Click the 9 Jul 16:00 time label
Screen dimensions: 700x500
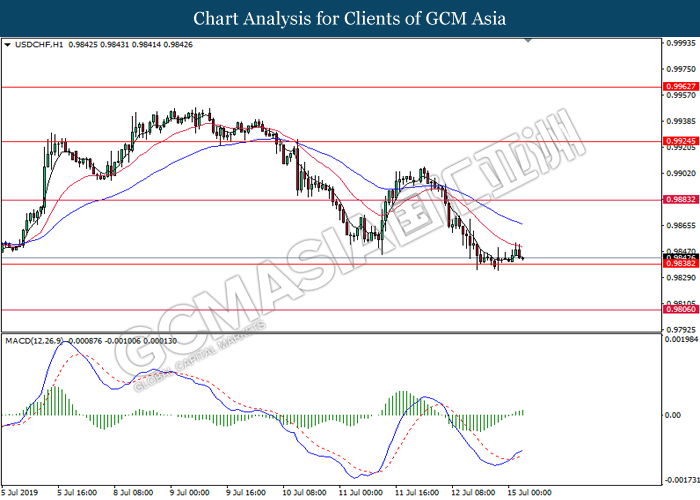coord(246,492)
